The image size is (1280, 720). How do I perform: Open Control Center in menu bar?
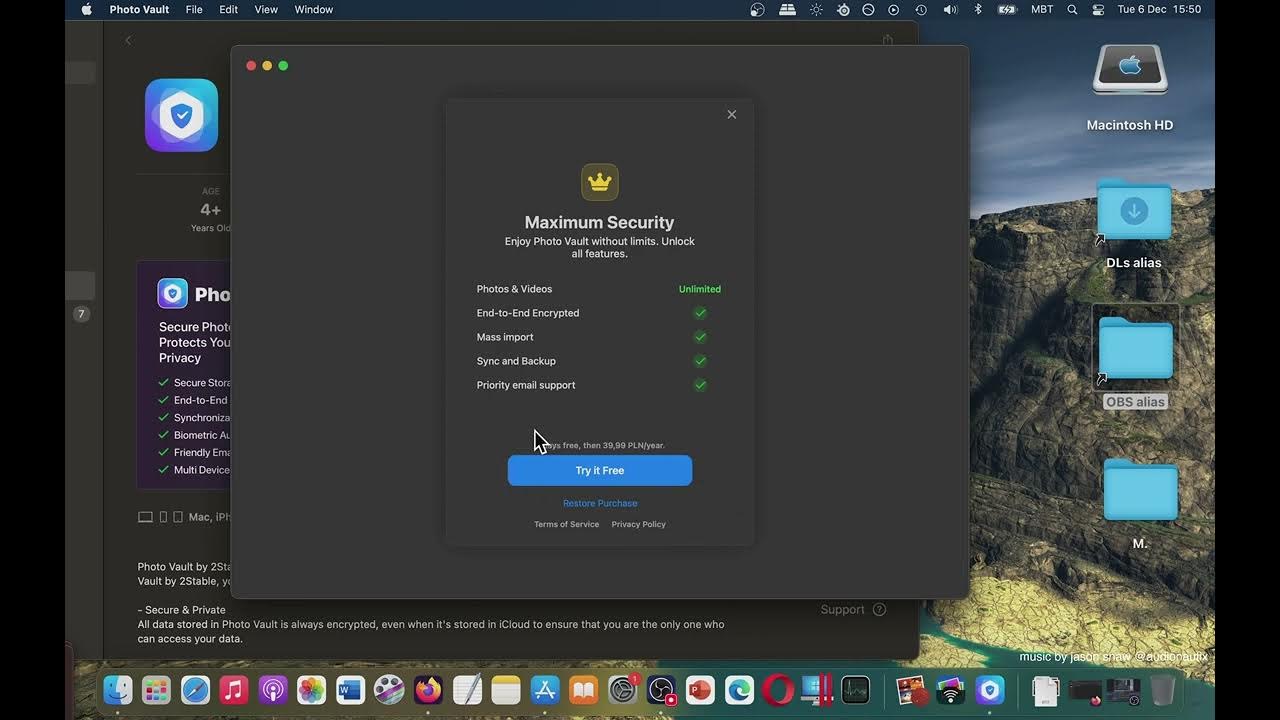1099,9
